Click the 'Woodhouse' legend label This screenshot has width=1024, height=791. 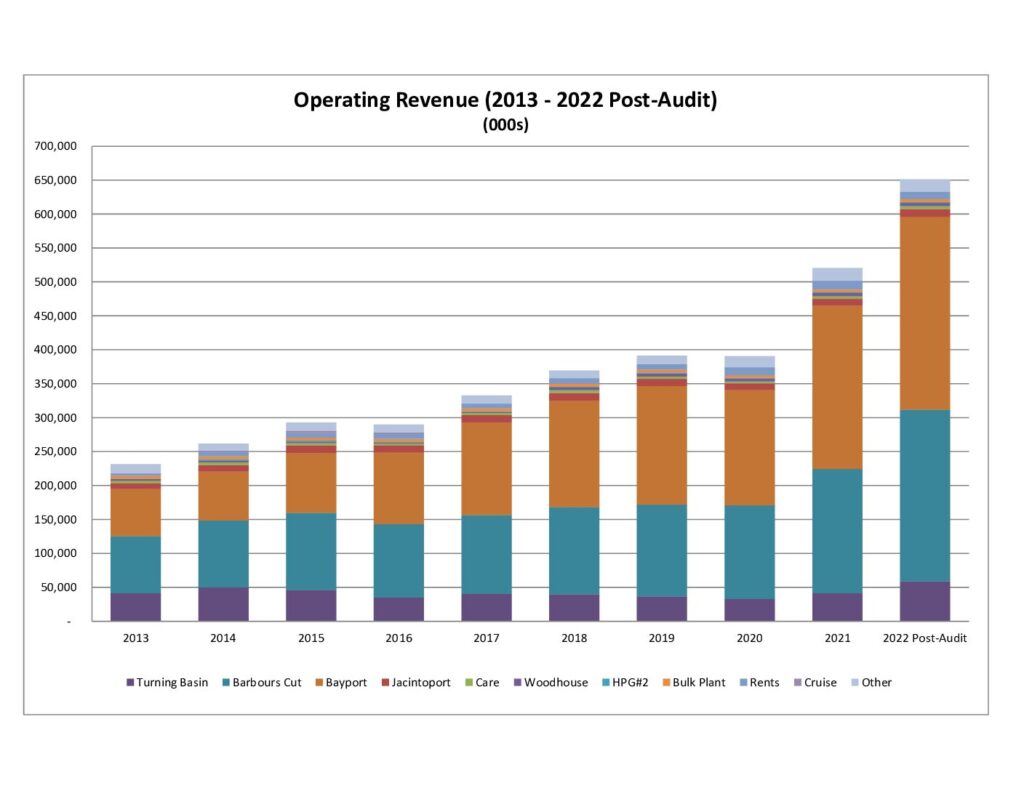coord(556,683)
